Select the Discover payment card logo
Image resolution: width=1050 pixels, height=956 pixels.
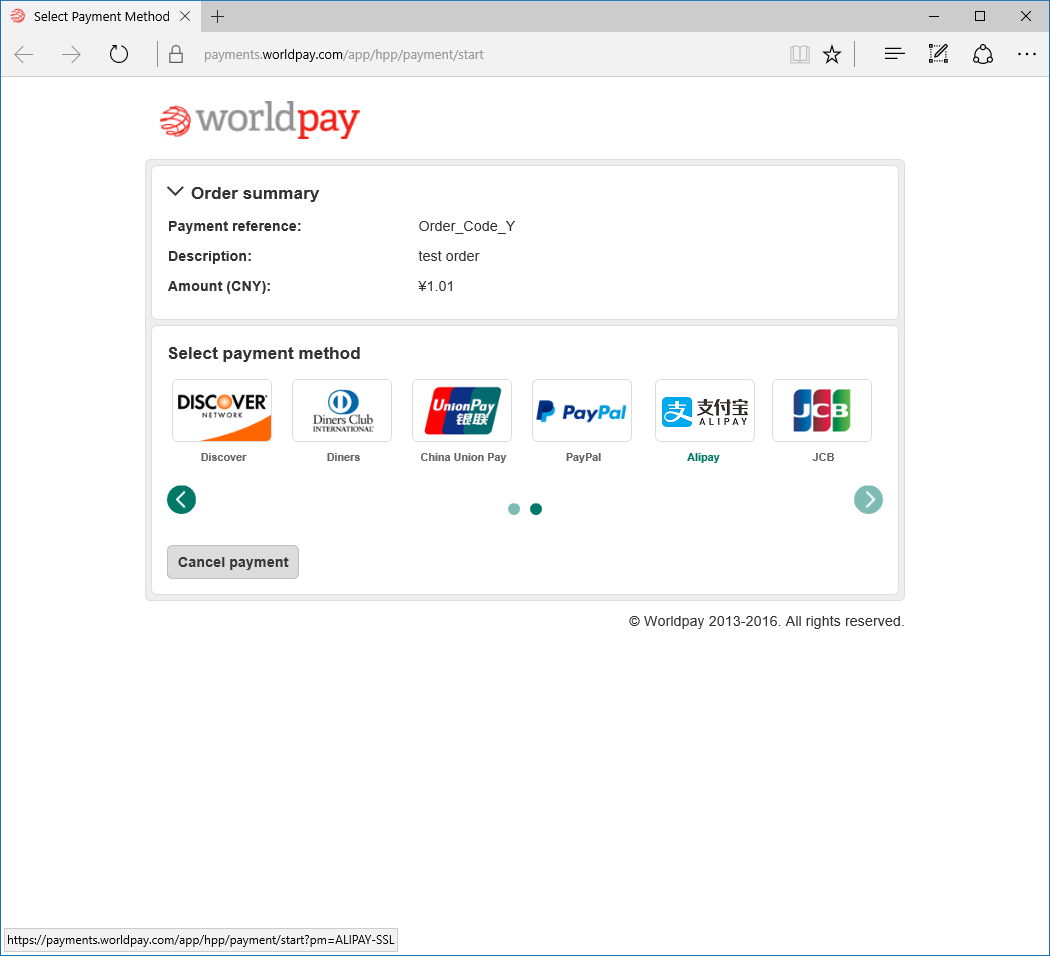click(x=222, y=410)
